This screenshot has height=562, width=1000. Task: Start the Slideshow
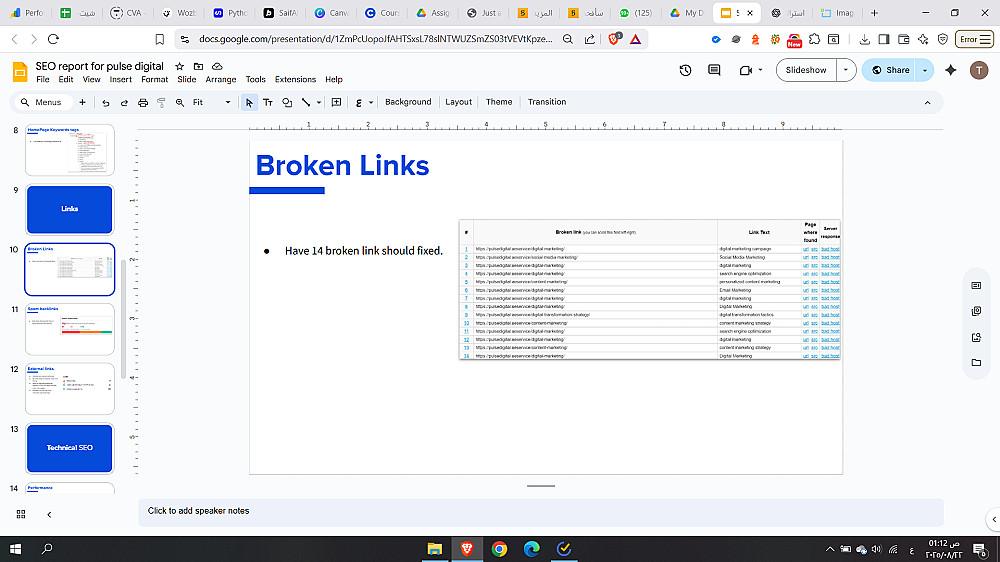(x=806, y=70)
